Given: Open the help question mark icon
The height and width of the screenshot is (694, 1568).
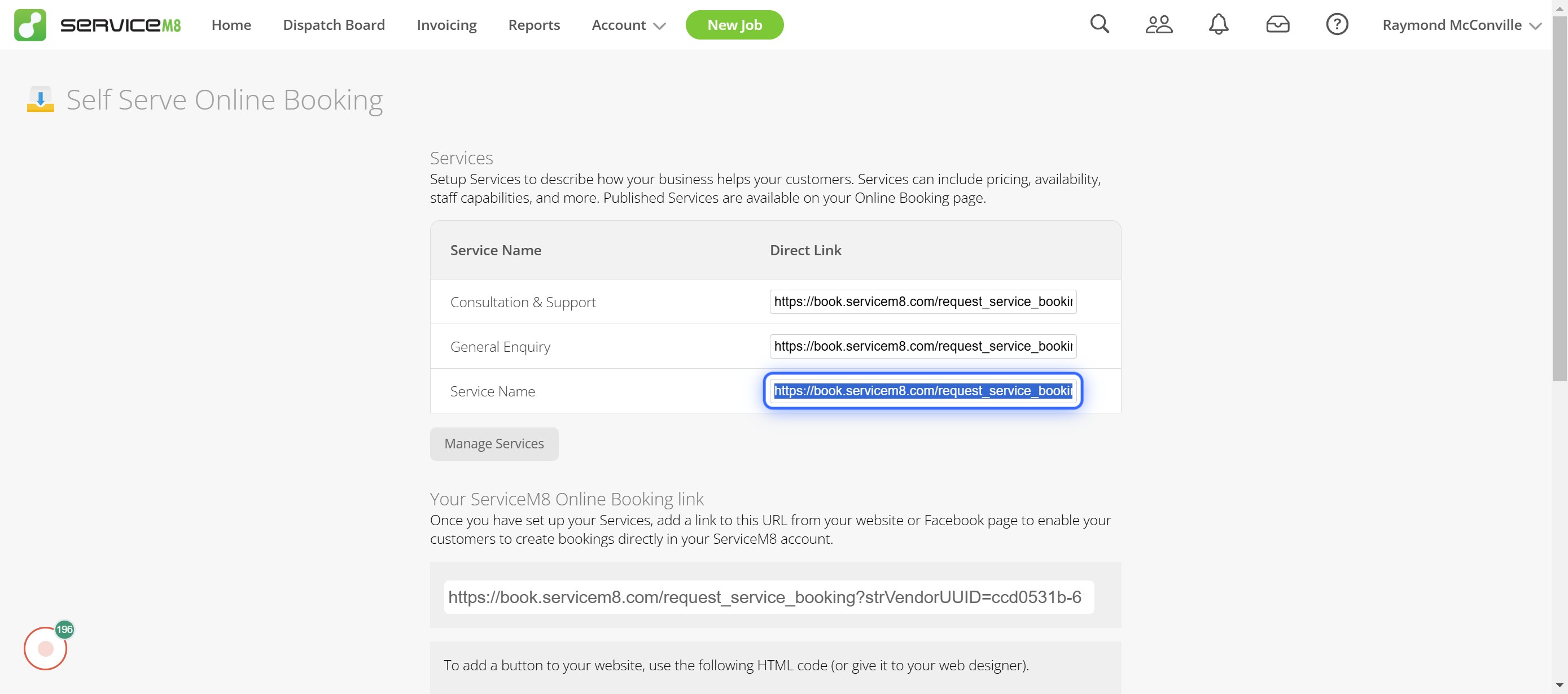Looking at the screenshot, I should 1337,24.
